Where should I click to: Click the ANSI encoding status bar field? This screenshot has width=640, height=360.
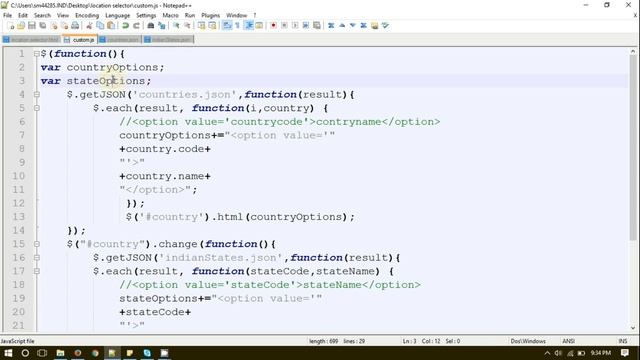point(569,341)
